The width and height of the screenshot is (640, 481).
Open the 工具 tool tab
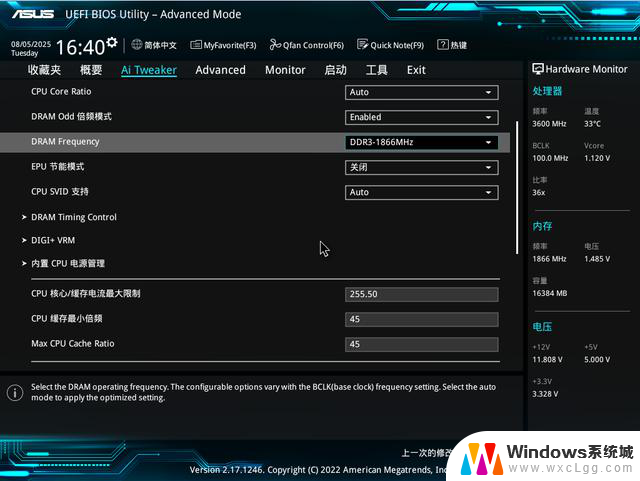pyautogui.click(x=376, y=70)
